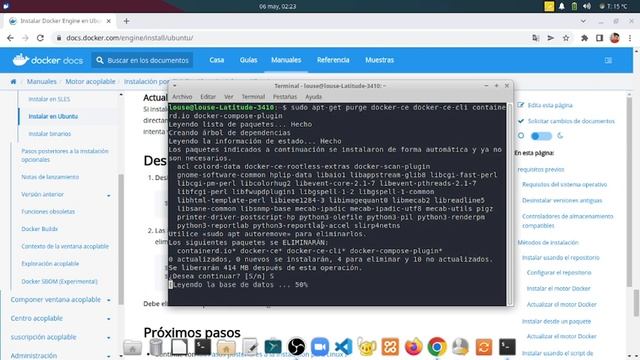The image size is (640, 360).
Task: Close the Instalar Docker Engine tab
Action: coord(109,21)
